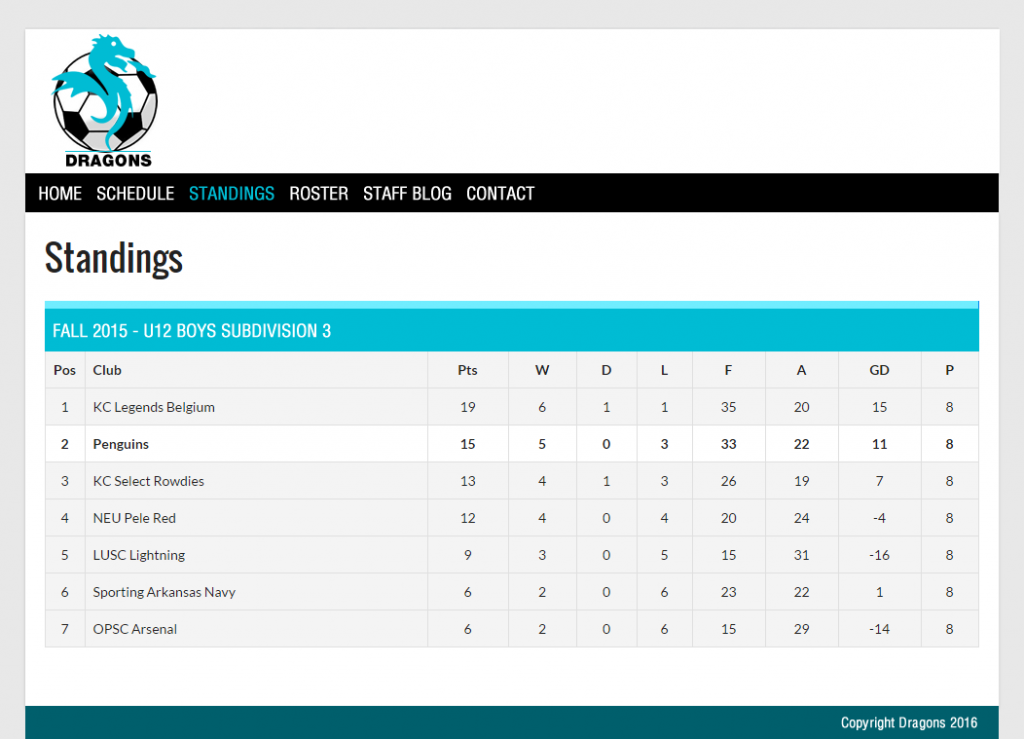Click Penguins goals for value 33
This screenshot has width=1024, height=739.
(x=728, y=445)
